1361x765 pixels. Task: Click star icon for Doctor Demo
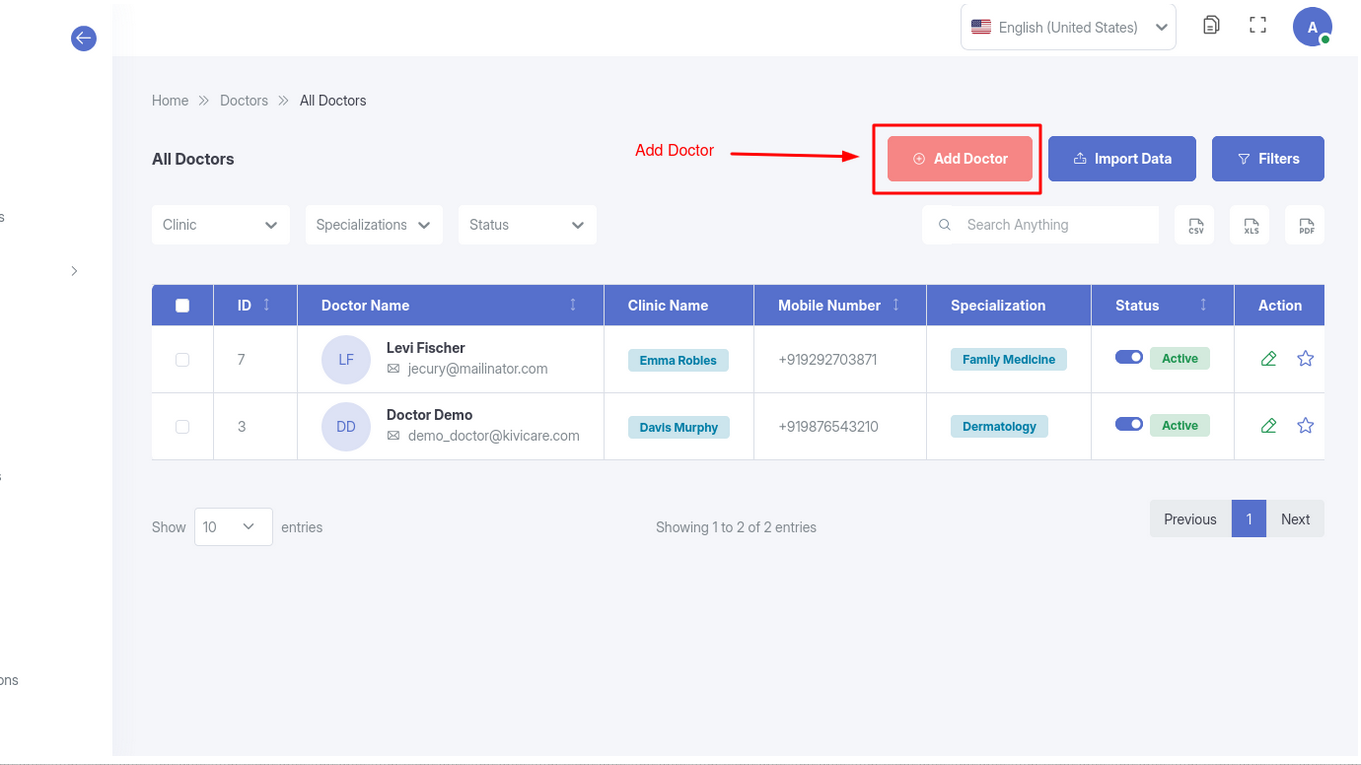pyautogui.click(x=1305, y=426)
